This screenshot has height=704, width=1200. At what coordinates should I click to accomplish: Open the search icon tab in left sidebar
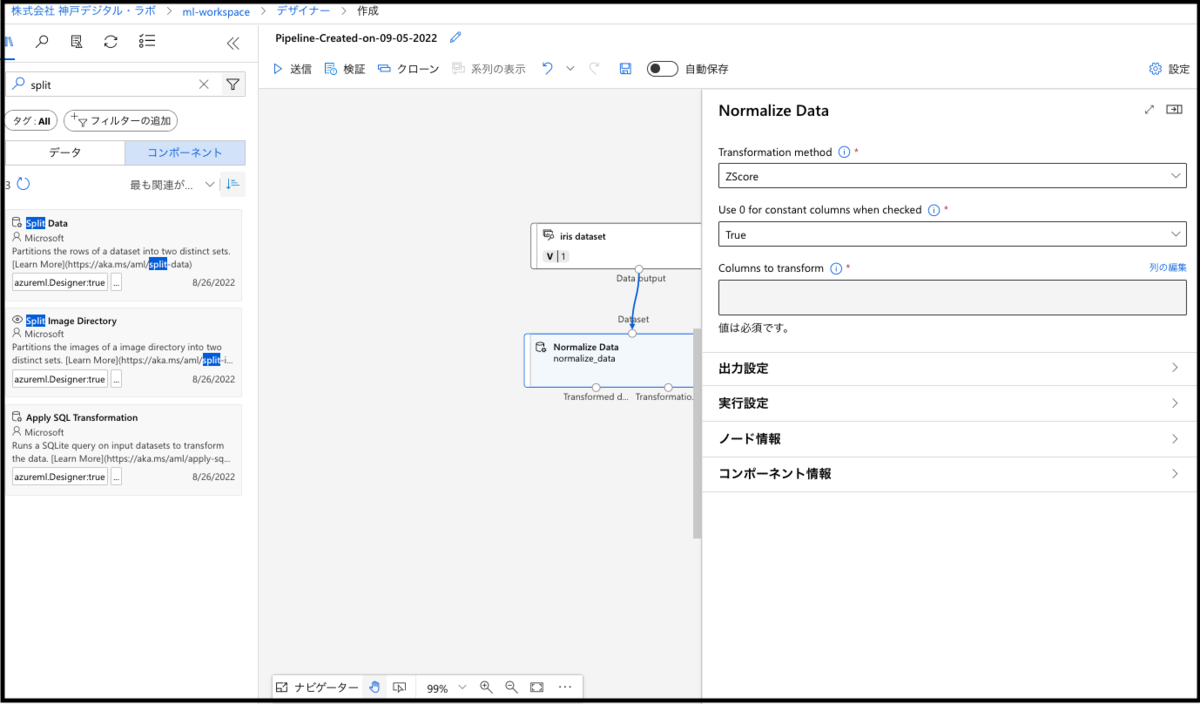click(x=42, y=42)
